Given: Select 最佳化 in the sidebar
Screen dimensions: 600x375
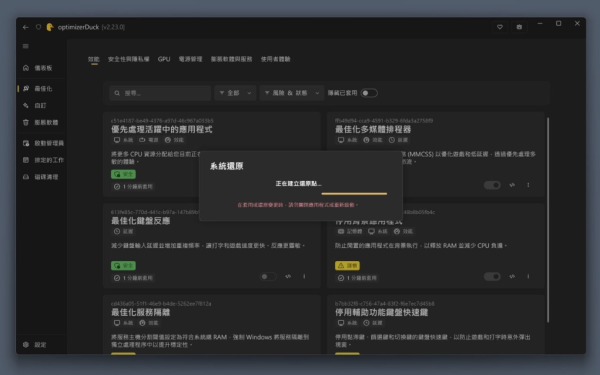Looking at the screenshot, I should 41,89.
